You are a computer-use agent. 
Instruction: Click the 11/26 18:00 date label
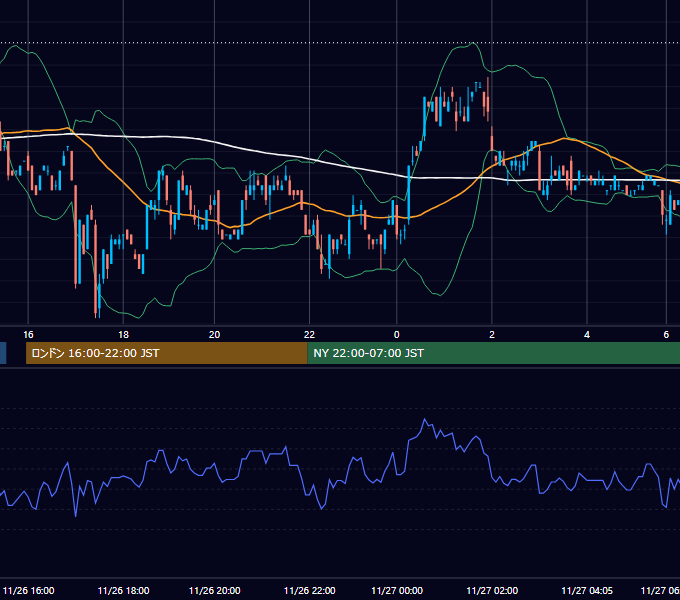tap(124, 590)
